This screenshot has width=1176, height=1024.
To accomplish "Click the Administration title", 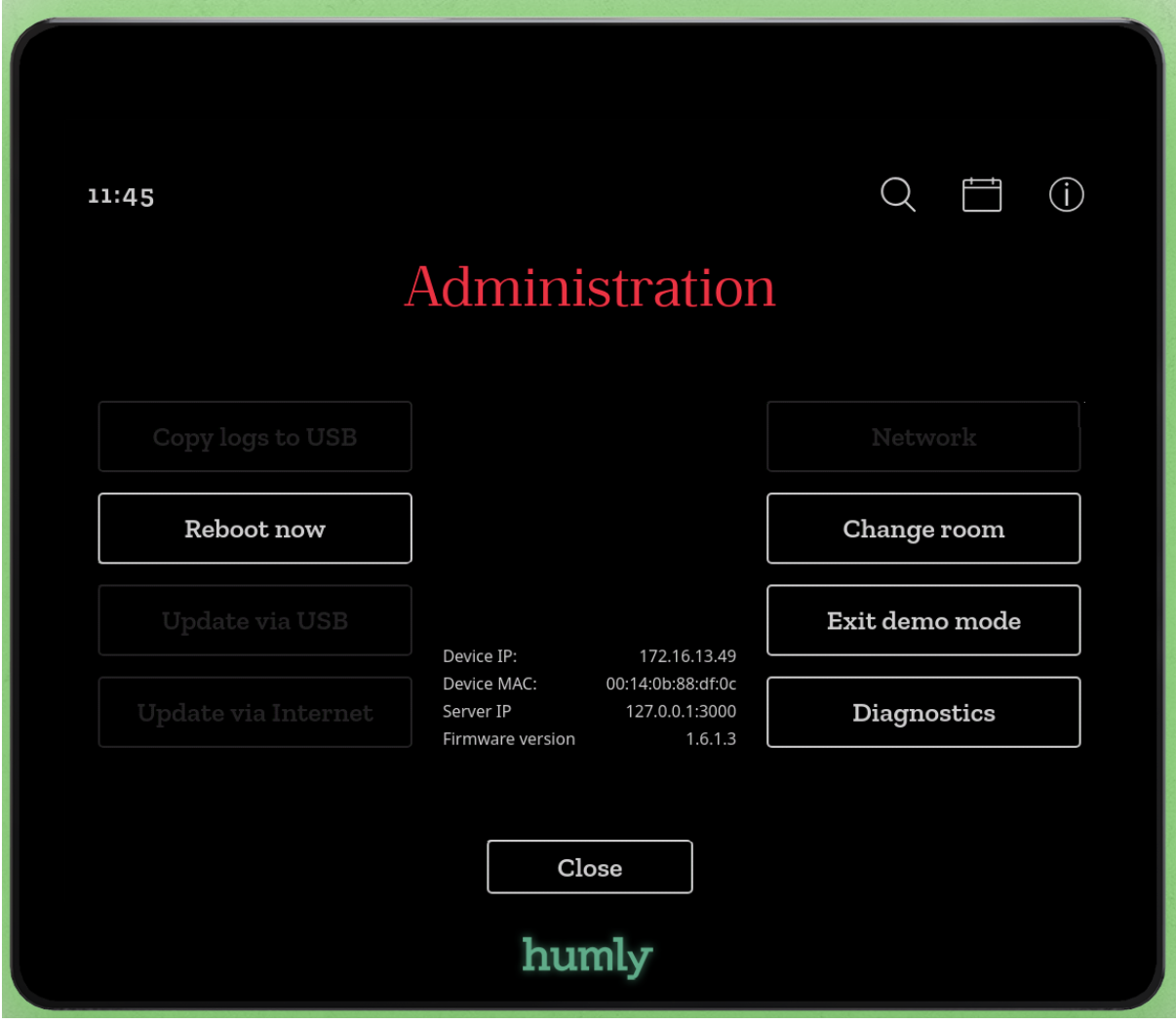I will [x=589, y=287].
